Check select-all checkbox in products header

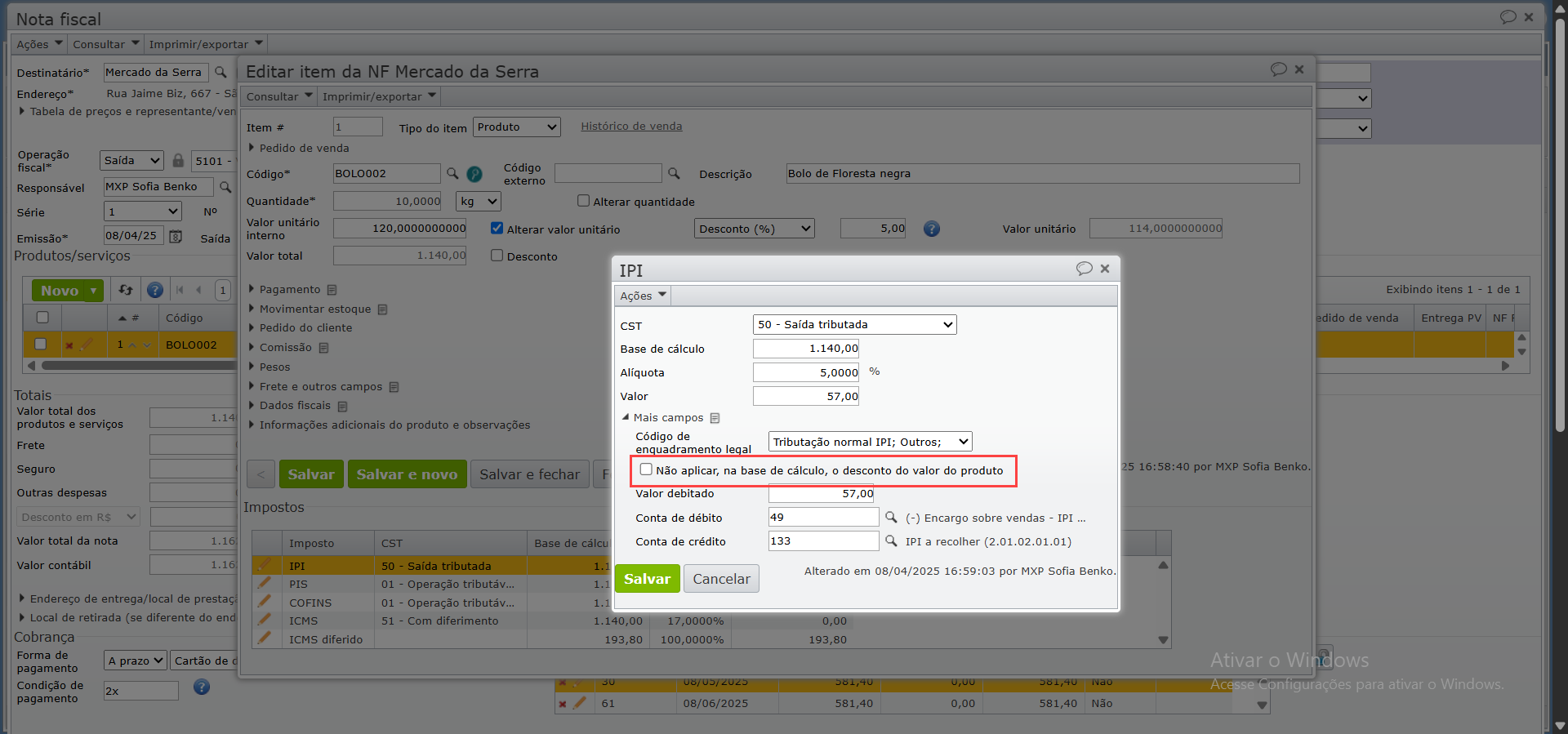tap(42, 318)
